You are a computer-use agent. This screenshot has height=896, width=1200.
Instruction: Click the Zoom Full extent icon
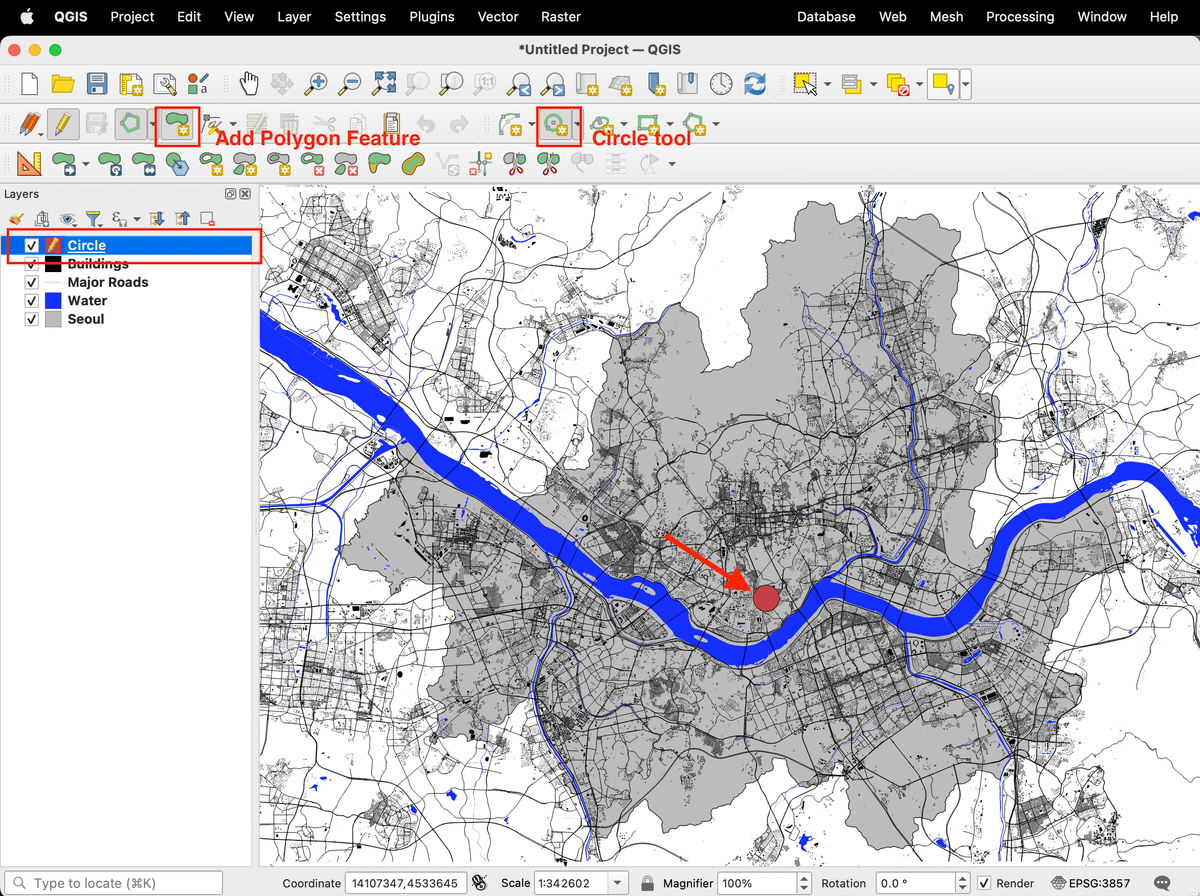384,84
